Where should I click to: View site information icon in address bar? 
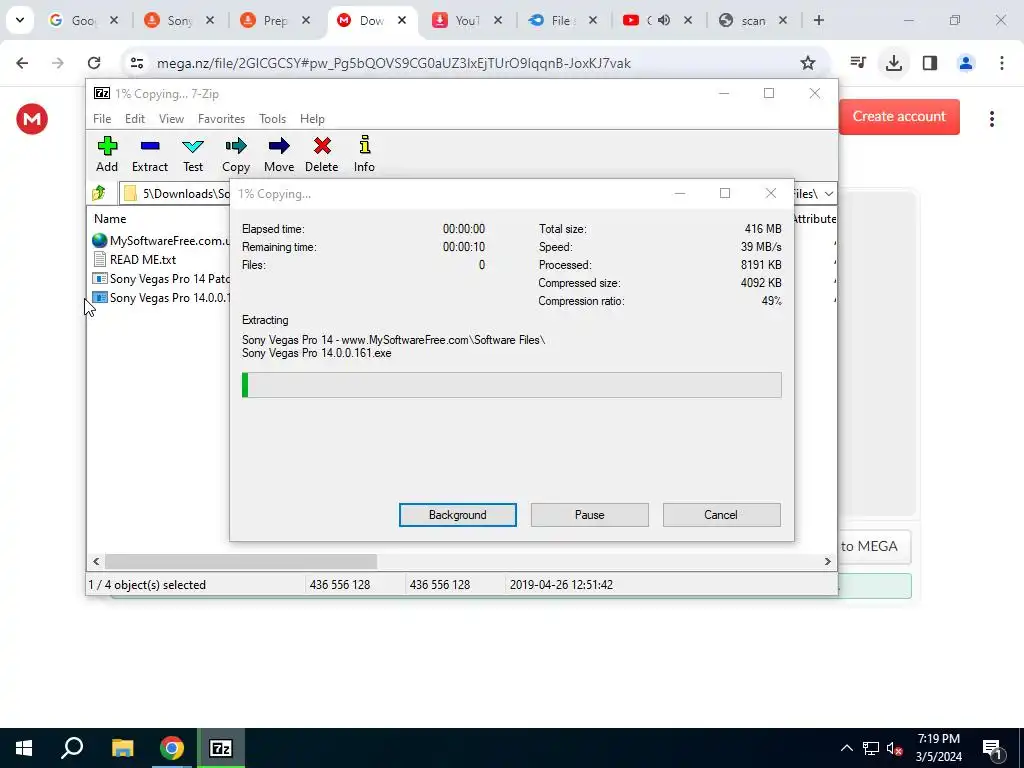point(136,63)
